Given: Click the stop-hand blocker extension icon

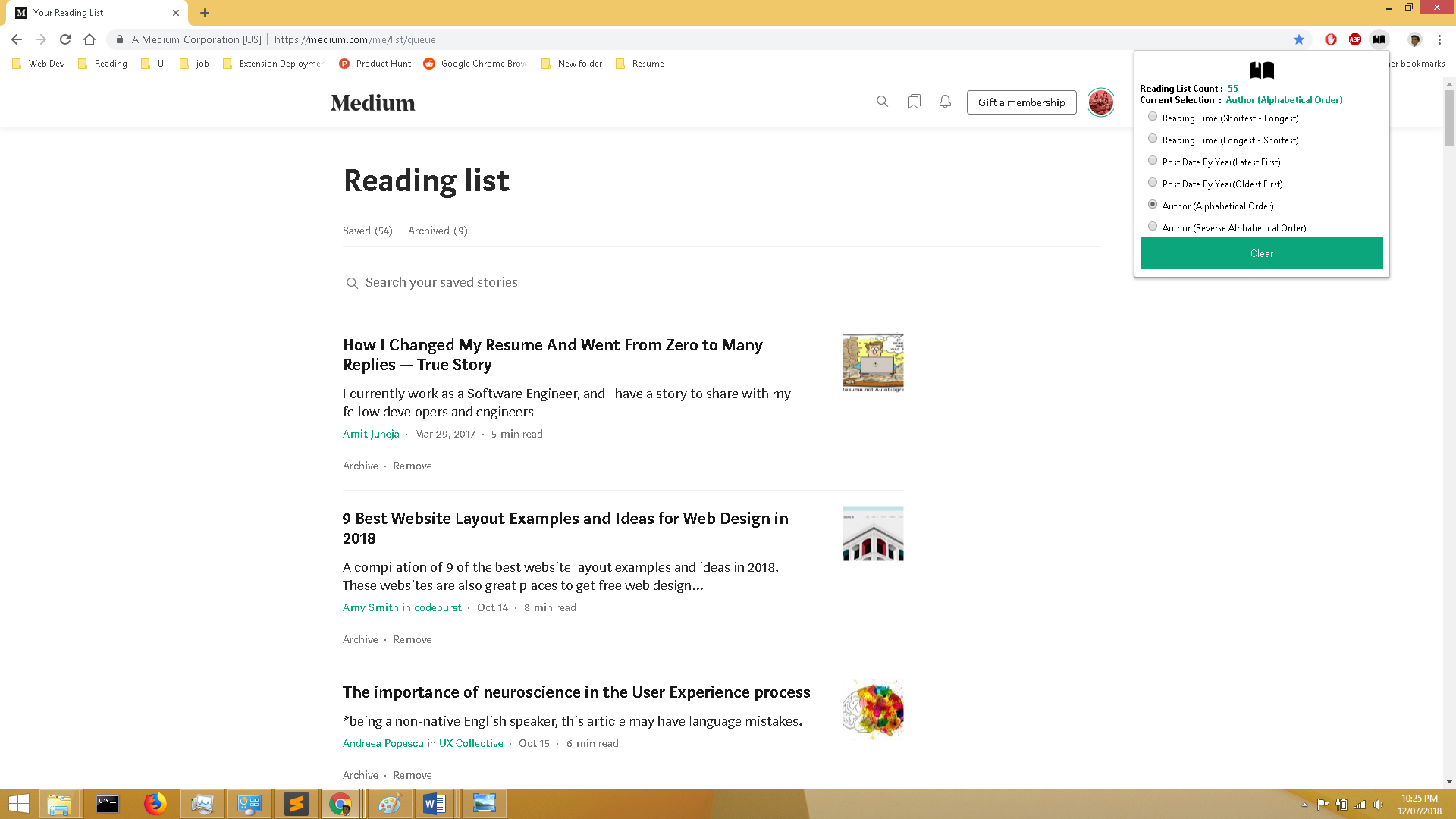Looking at the screenshot, I should click(1331, 39).
